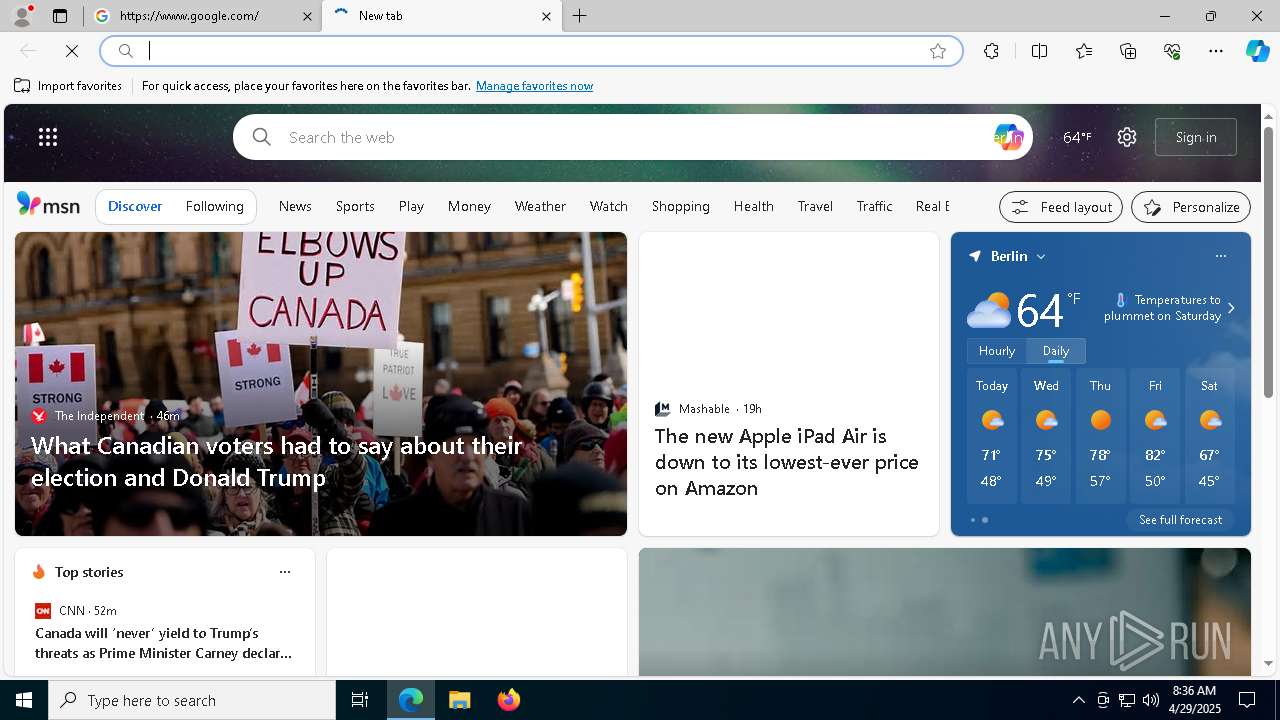Open Browser essentials heart icon
1280x720 pixels.
tap(1172, 51)
